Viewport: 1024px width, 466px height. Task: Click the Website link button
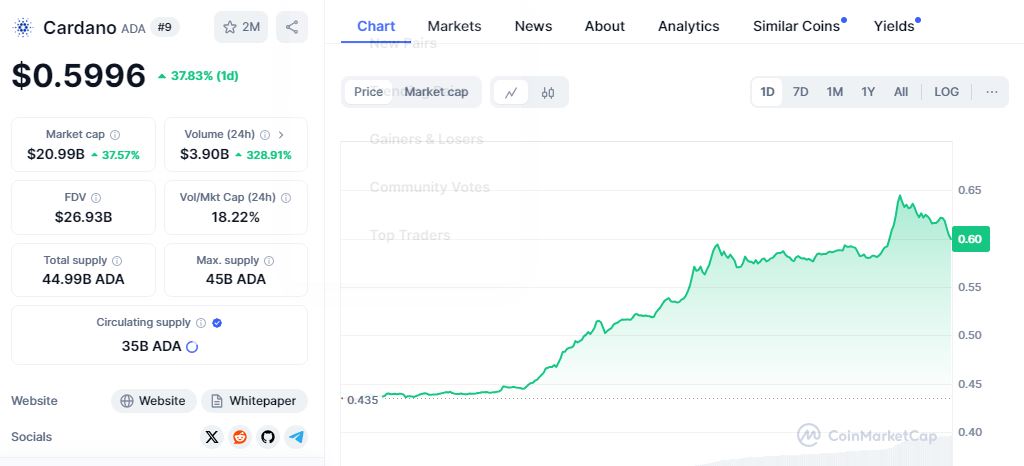153,401
